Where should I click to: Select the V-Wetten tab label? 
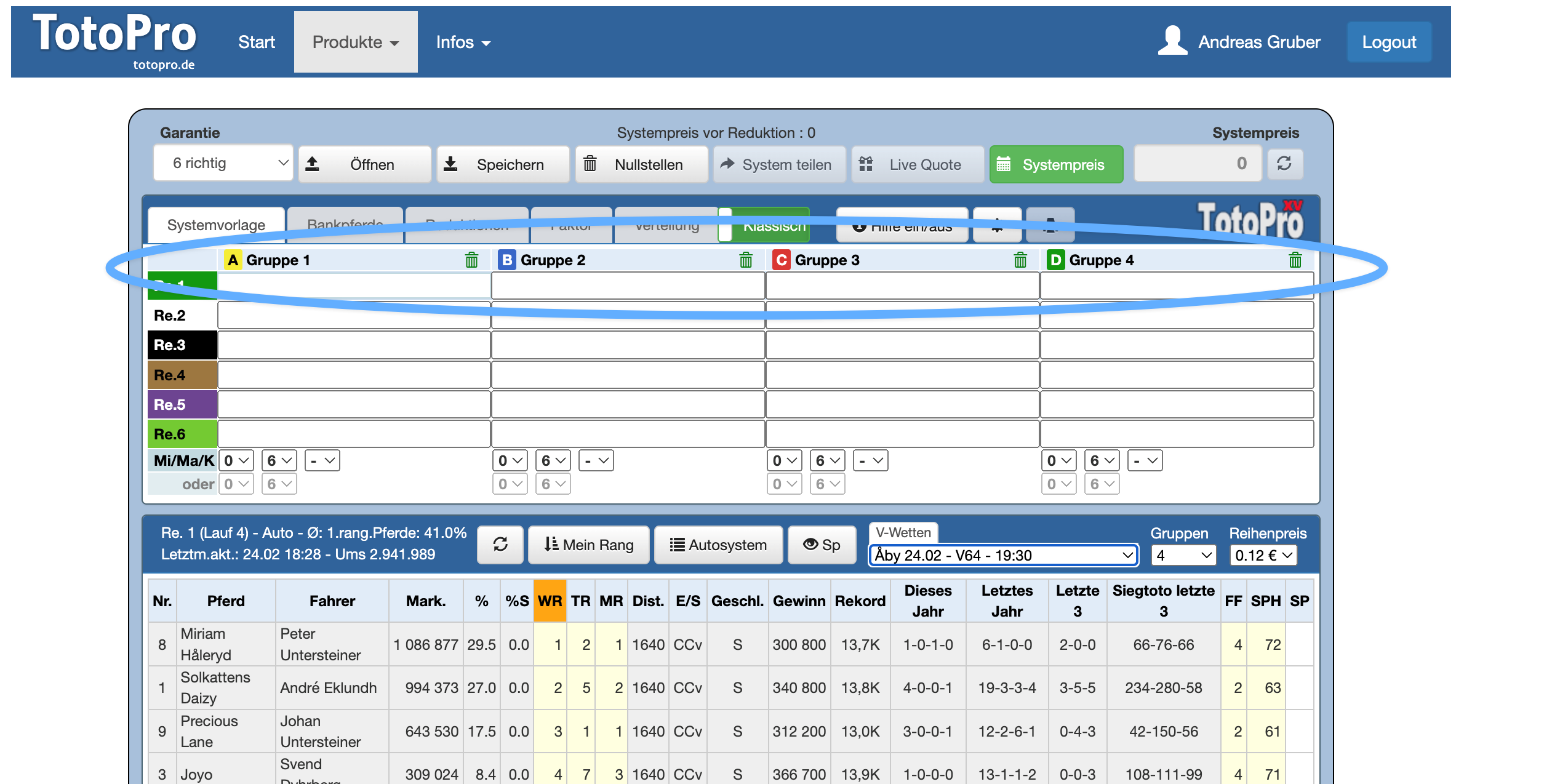point(903,532)
